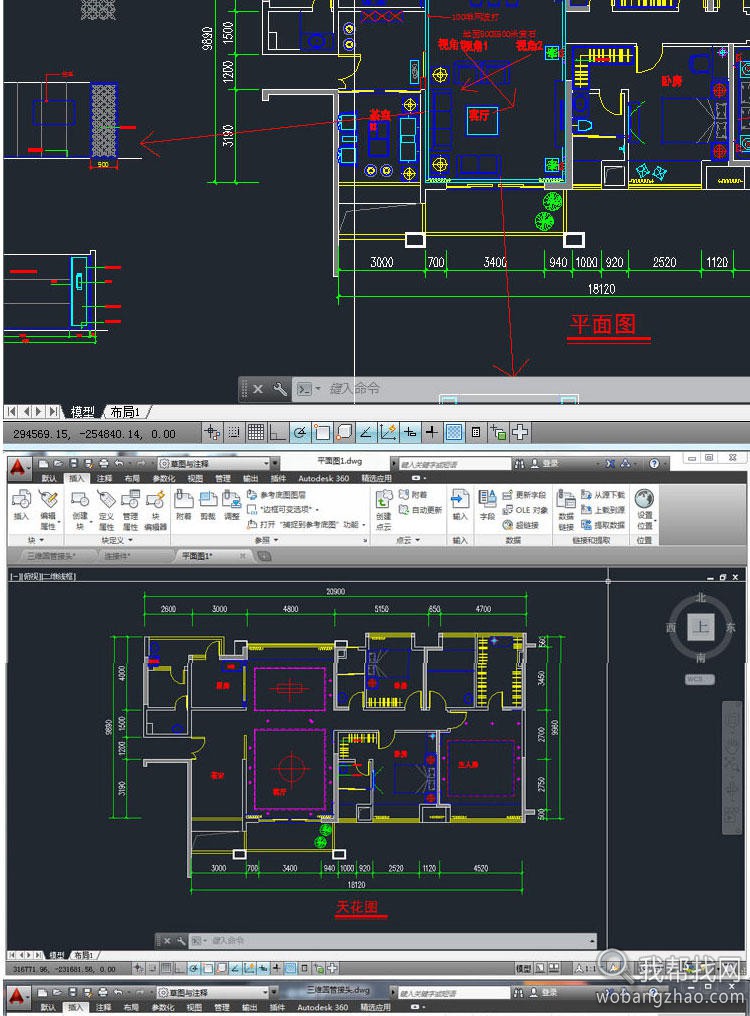
Task: Expand the 块定义 panel dropdown
Action: click(117, 540)
